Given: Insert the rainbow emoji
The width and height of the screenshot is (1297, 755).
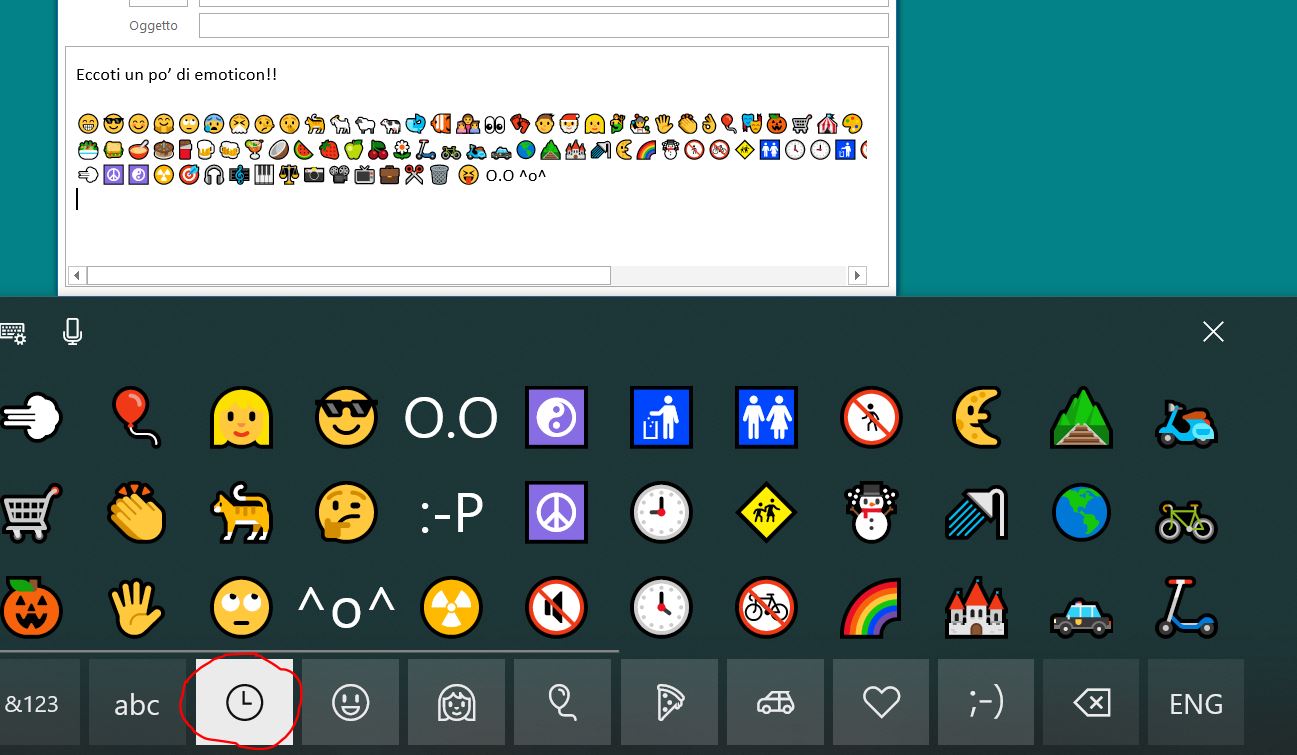Looking at the screenshot, I should (x=870, y=608).
